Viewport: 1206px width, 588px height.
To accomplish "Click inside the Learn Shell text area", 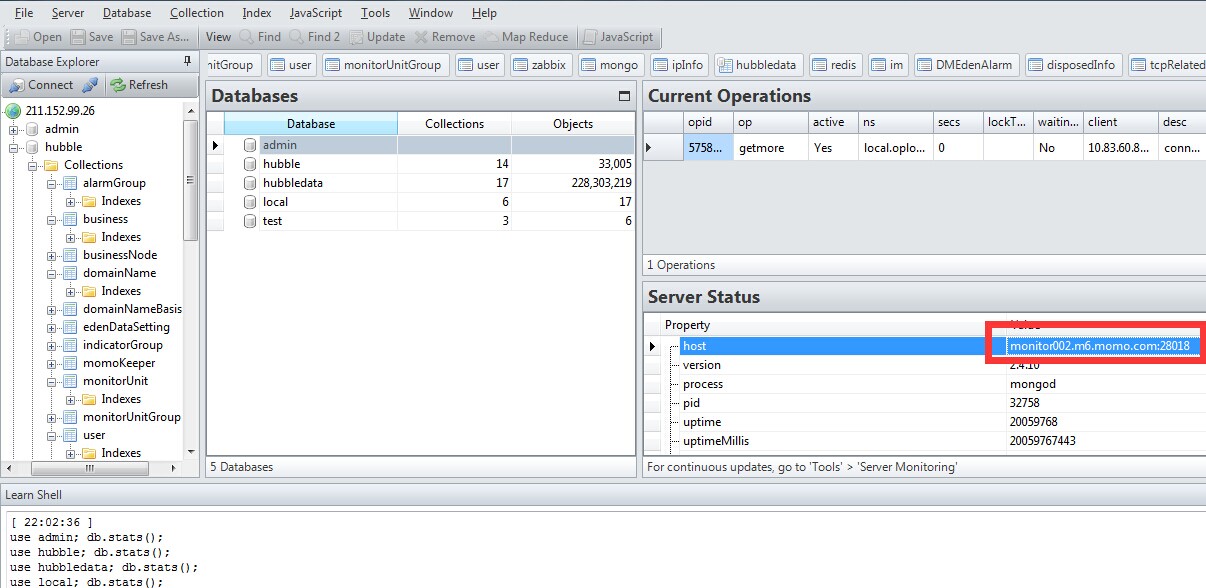I will [x=603, y=548].
